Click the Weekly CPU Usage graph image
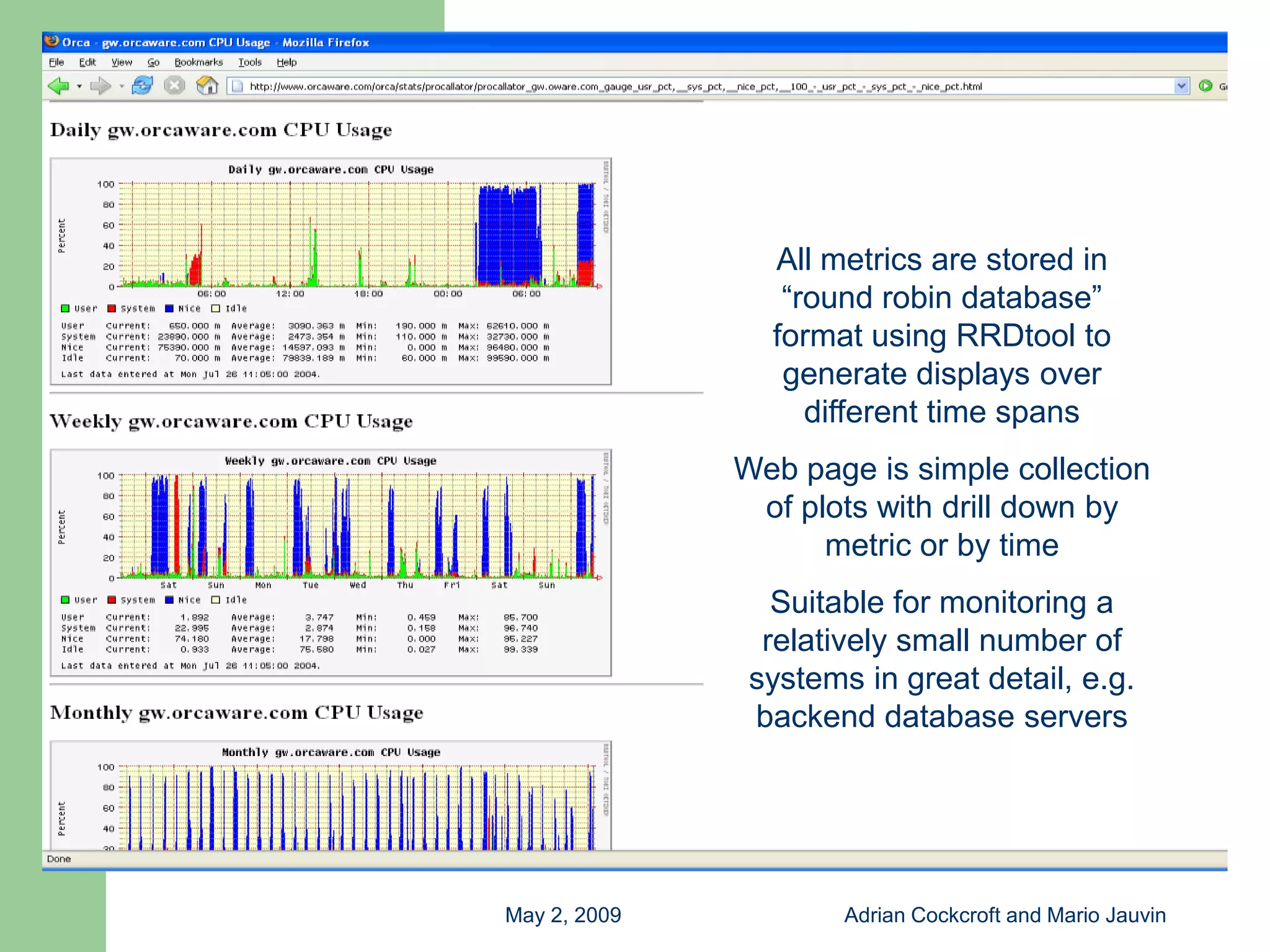The height and width of the screenshot is (952, 1270). [331, 563]
